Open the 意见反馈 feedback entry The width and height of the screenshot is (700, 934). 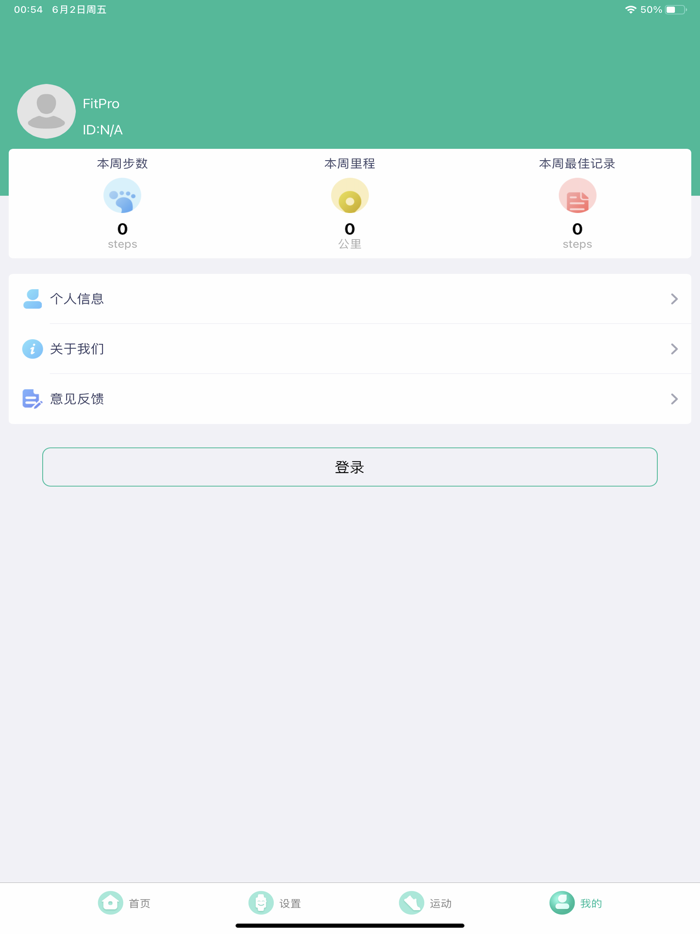(x=350, y=399)
